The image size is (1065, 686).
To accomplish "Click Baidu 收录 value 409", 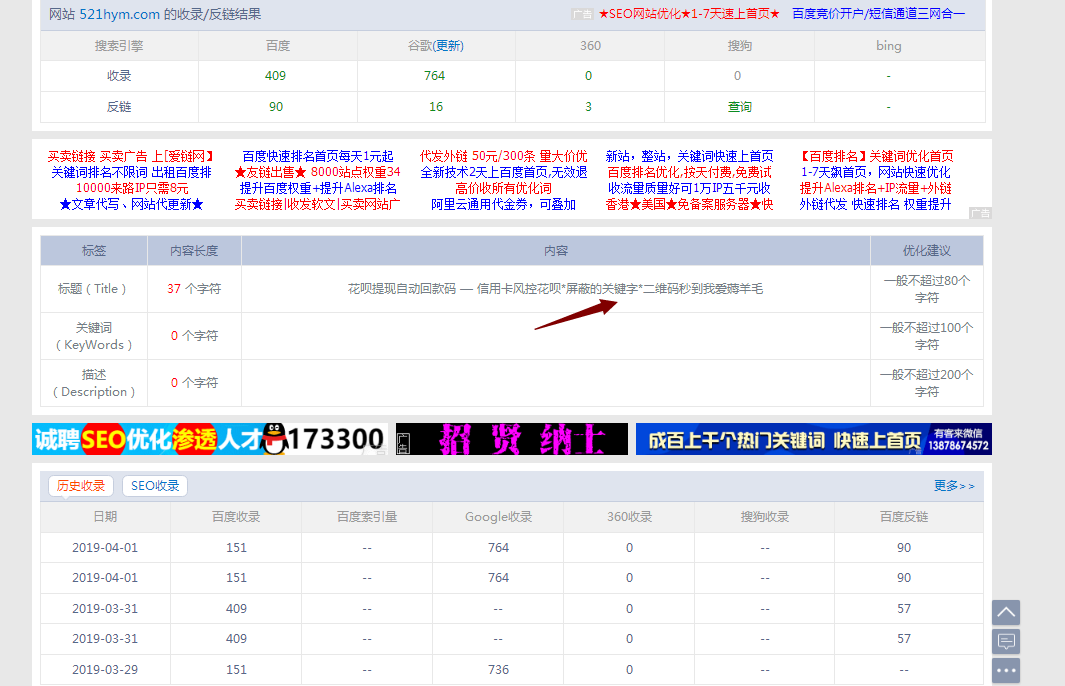I will (275, 75).
